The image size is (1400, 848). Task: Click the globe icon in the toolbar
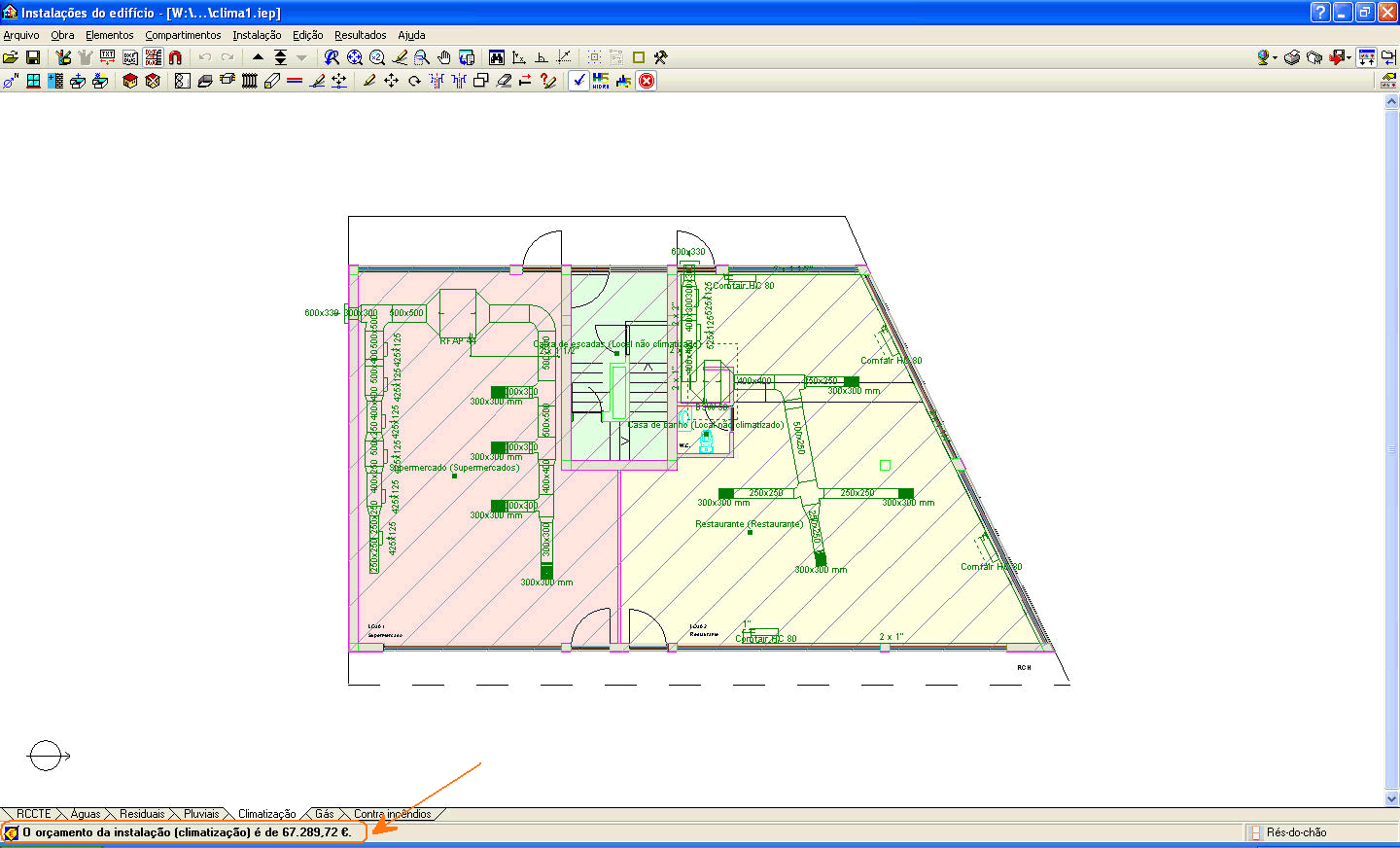(x=1263, y=57)
